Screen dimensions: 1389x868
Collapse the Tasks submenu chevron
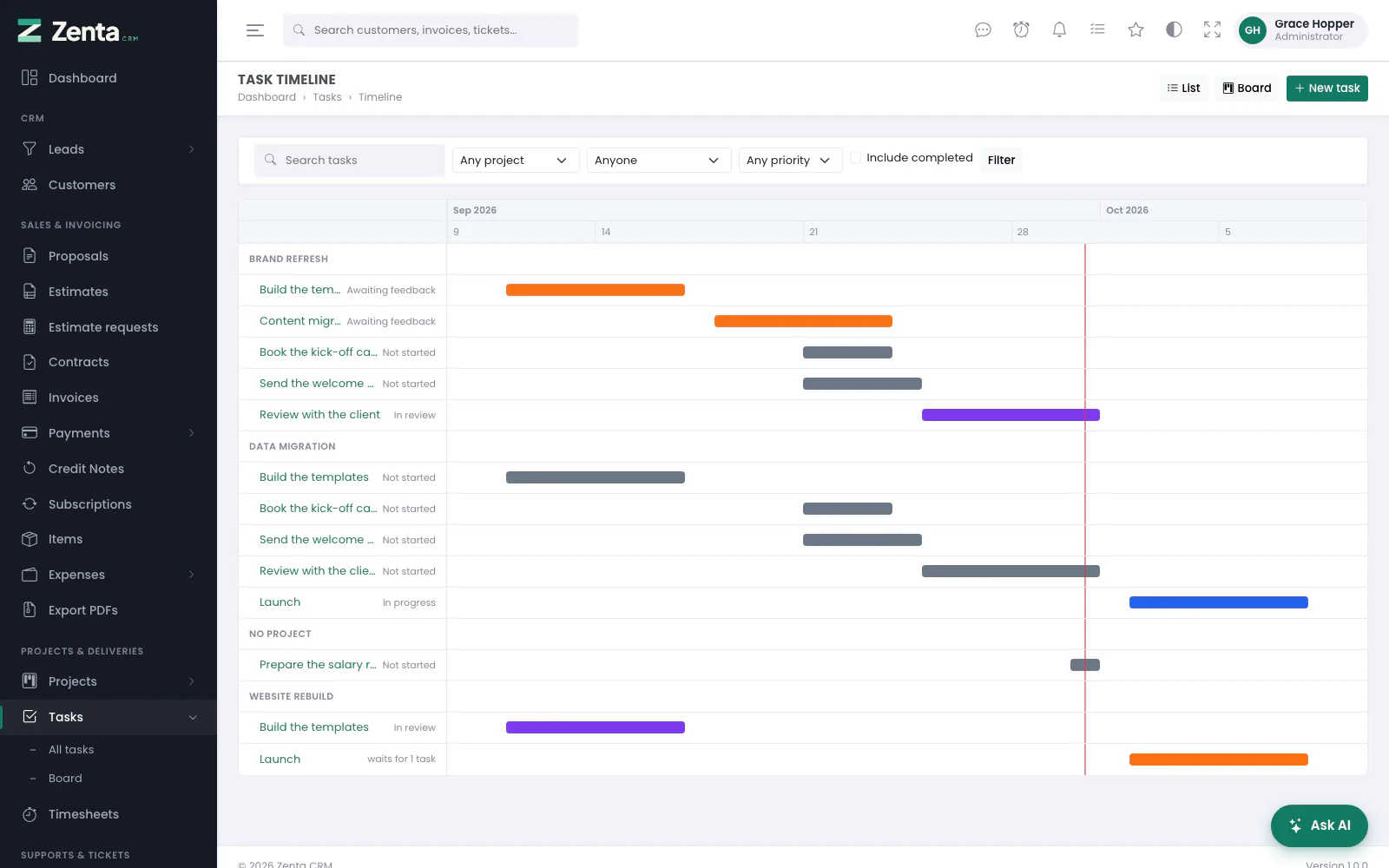pyautogui.click(x=193, y=717)
